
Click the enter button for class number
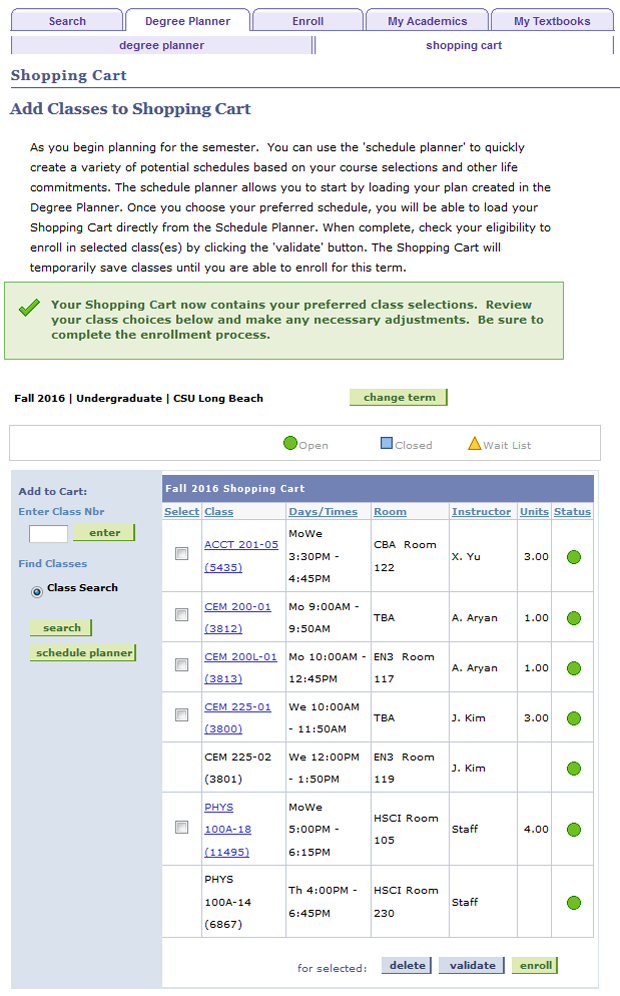coord(104,532)
